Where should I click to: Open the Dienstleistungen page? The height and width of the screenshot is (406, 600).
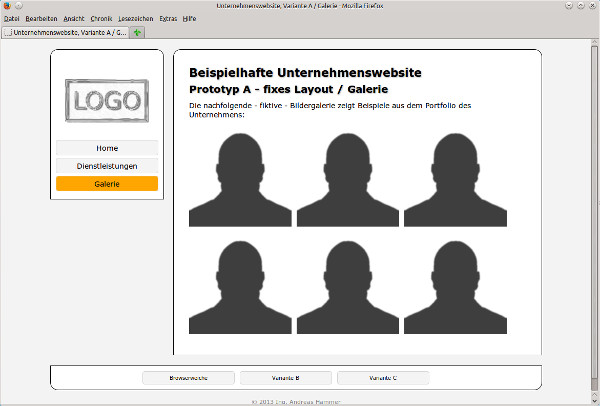107,166
